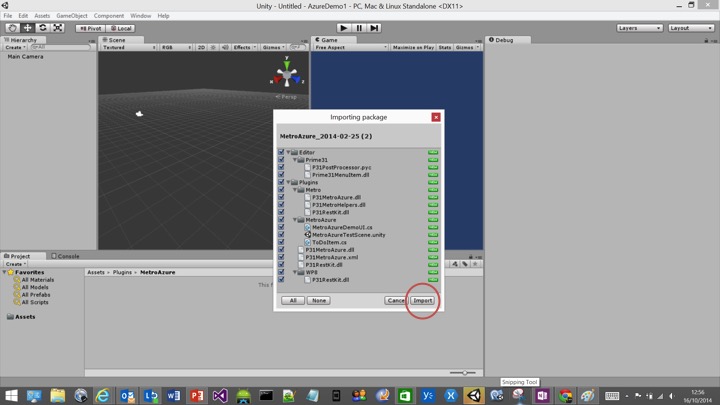
Task: Open the Free Aspect dropdown
Action: point(351,47)
